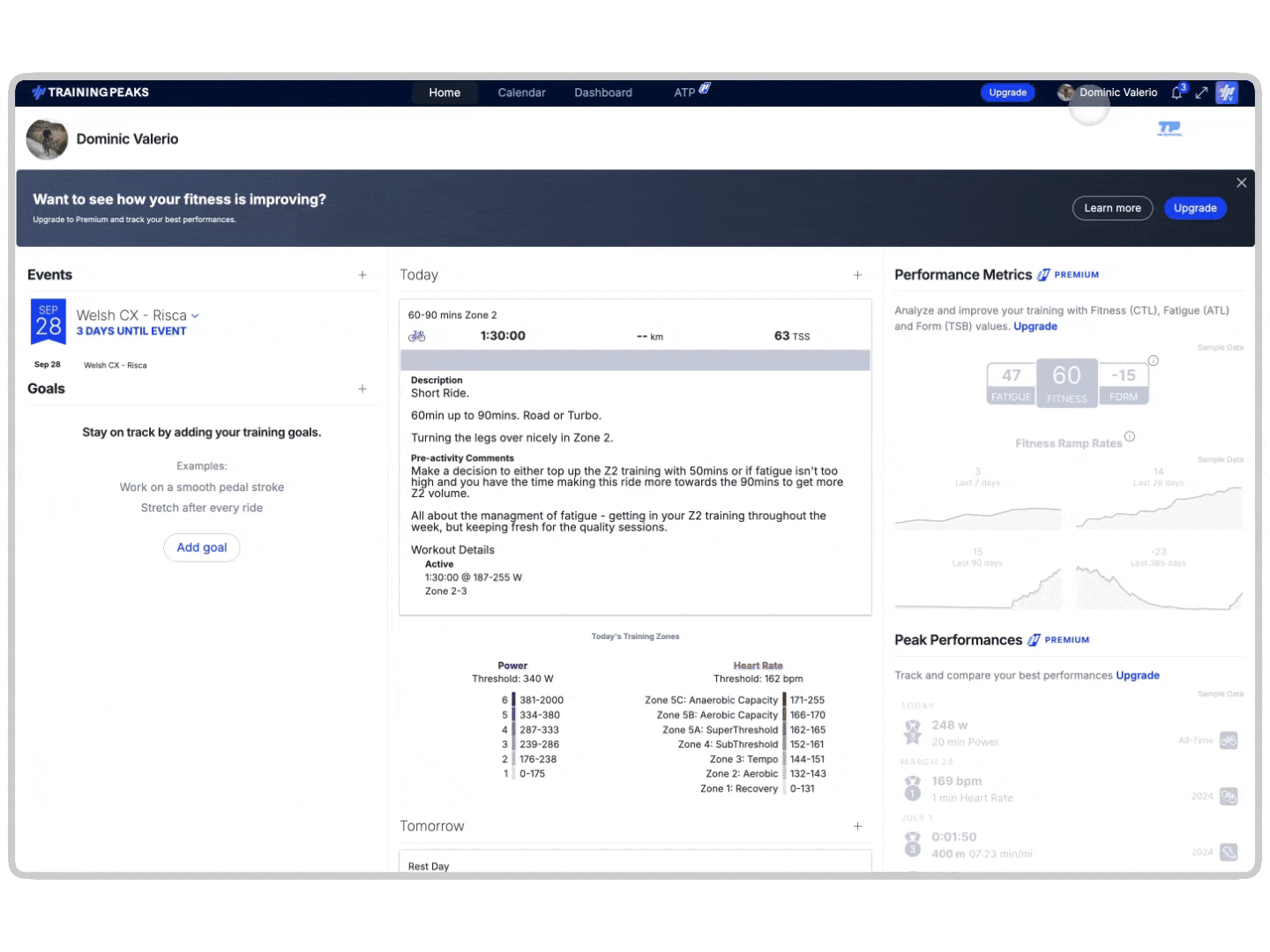The image size is (1270, 952).
Task: Go to the ATP tab
Action: coord(684,93)
